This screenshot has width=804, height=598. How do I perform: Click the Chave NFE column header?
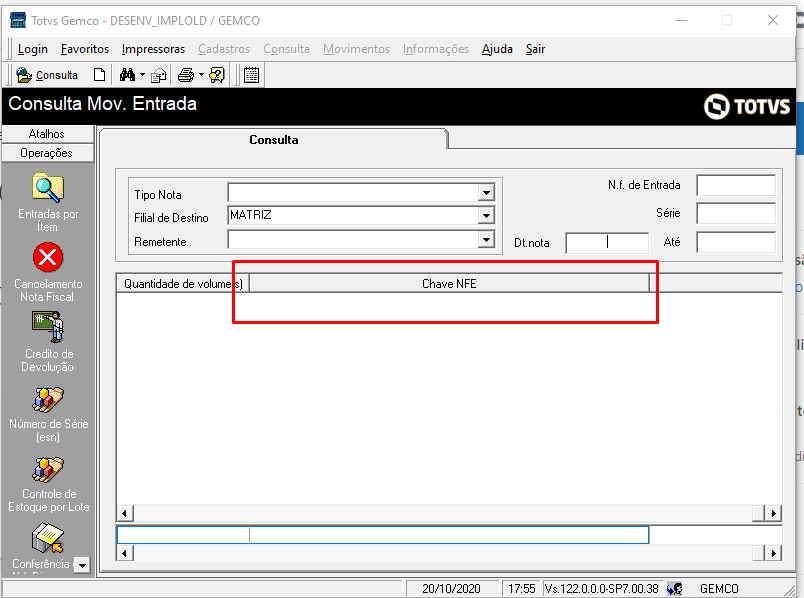click(449, 284)
